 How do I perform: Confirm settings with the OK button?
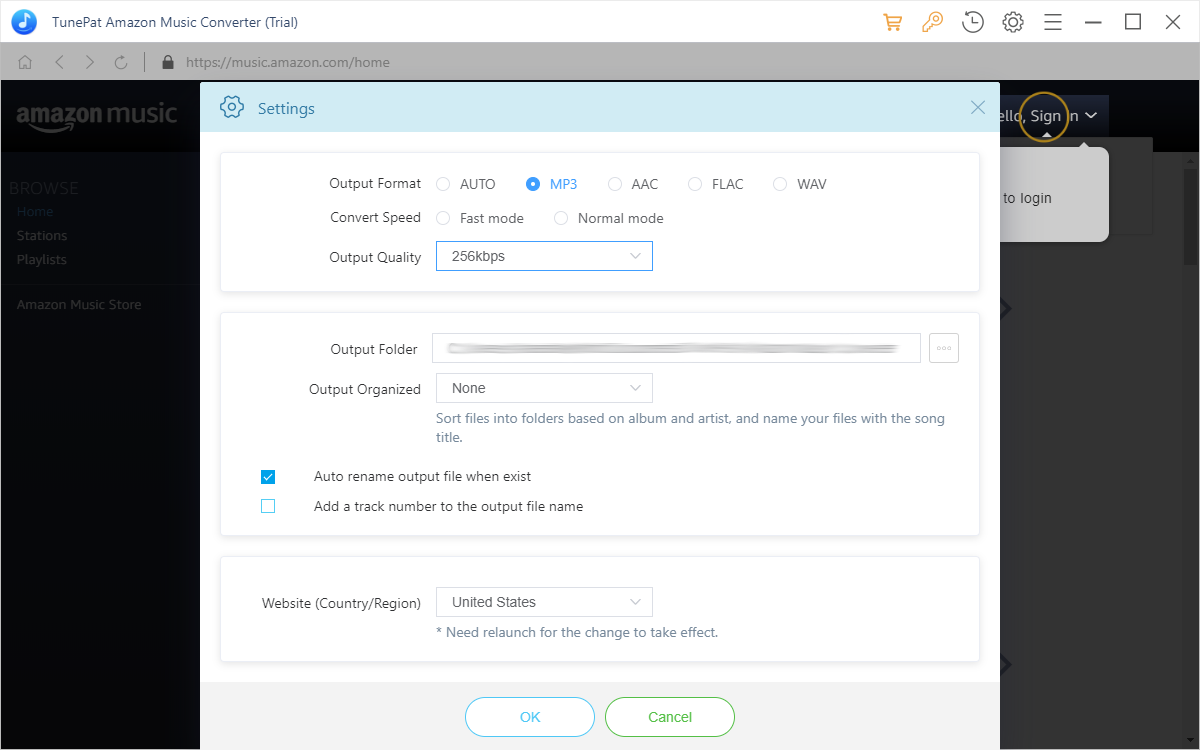point(530,717)
